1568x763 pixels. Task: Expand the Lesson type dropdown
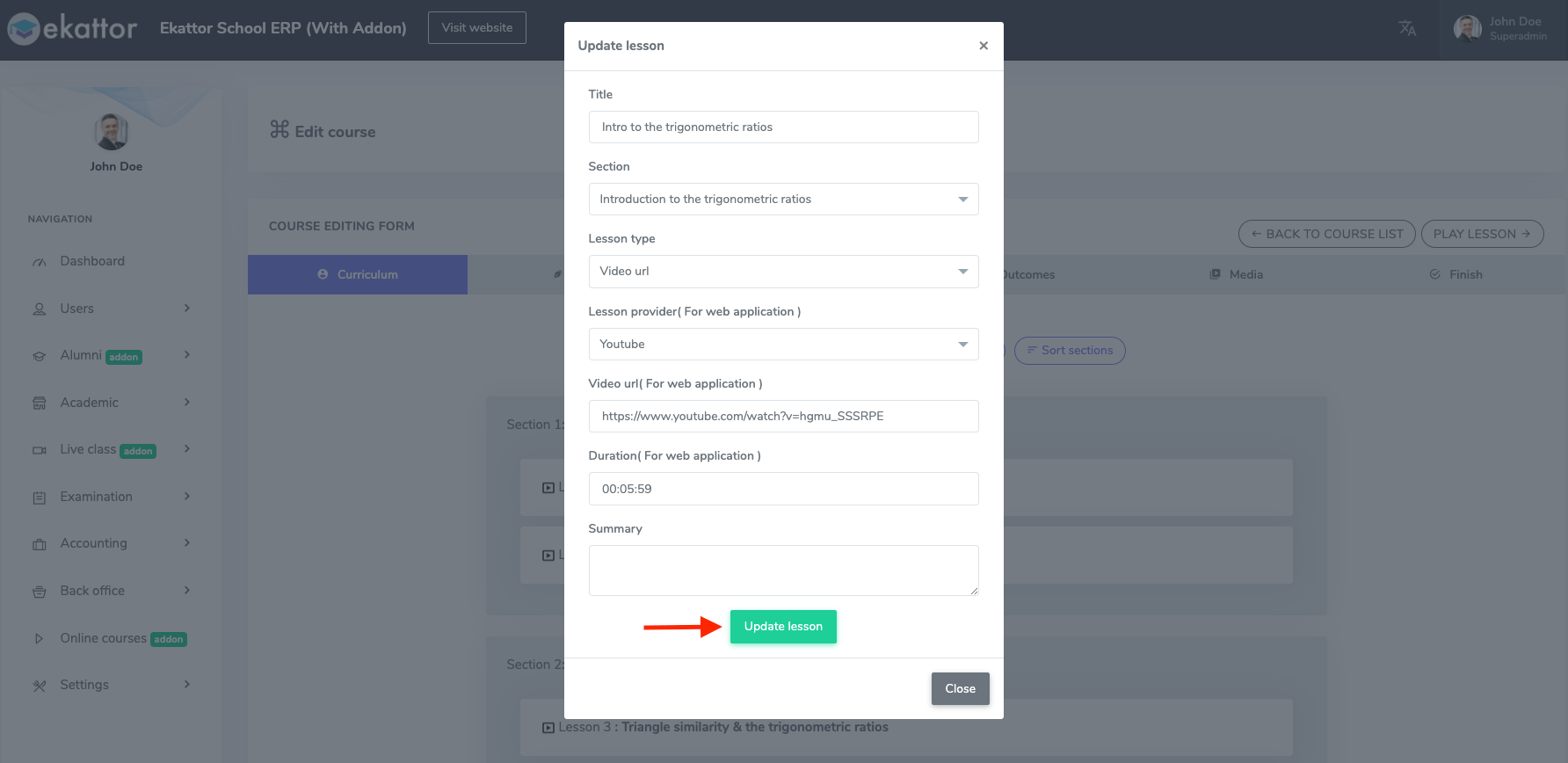pos(783,271)
